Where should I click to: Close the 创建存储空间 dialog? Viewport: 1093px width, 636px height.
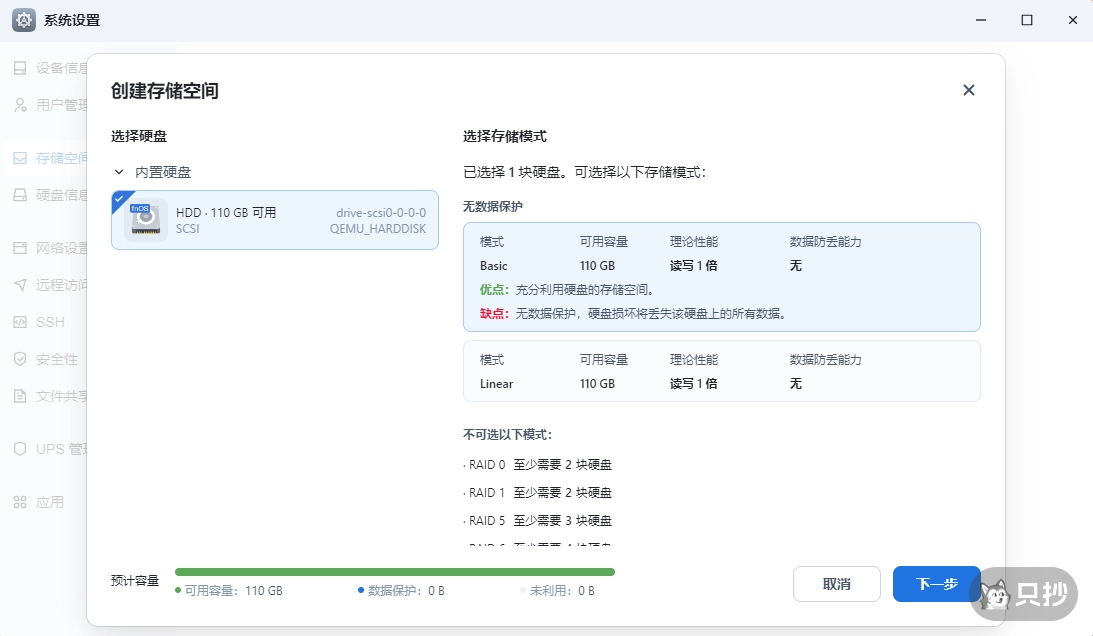[x=968, y=90]
